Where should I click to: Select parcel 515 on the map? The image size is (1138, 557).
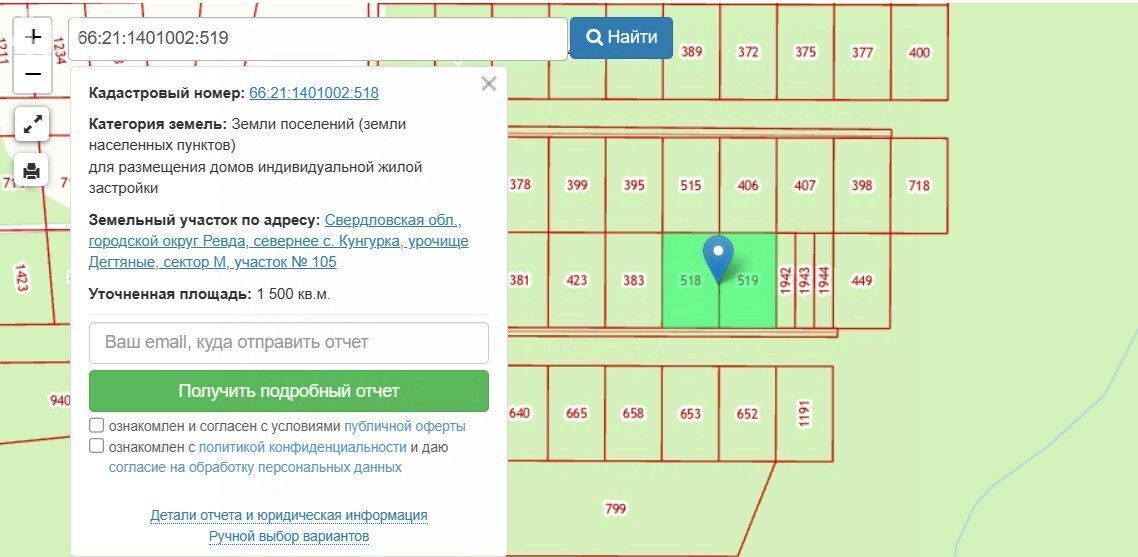pos(690,185)
